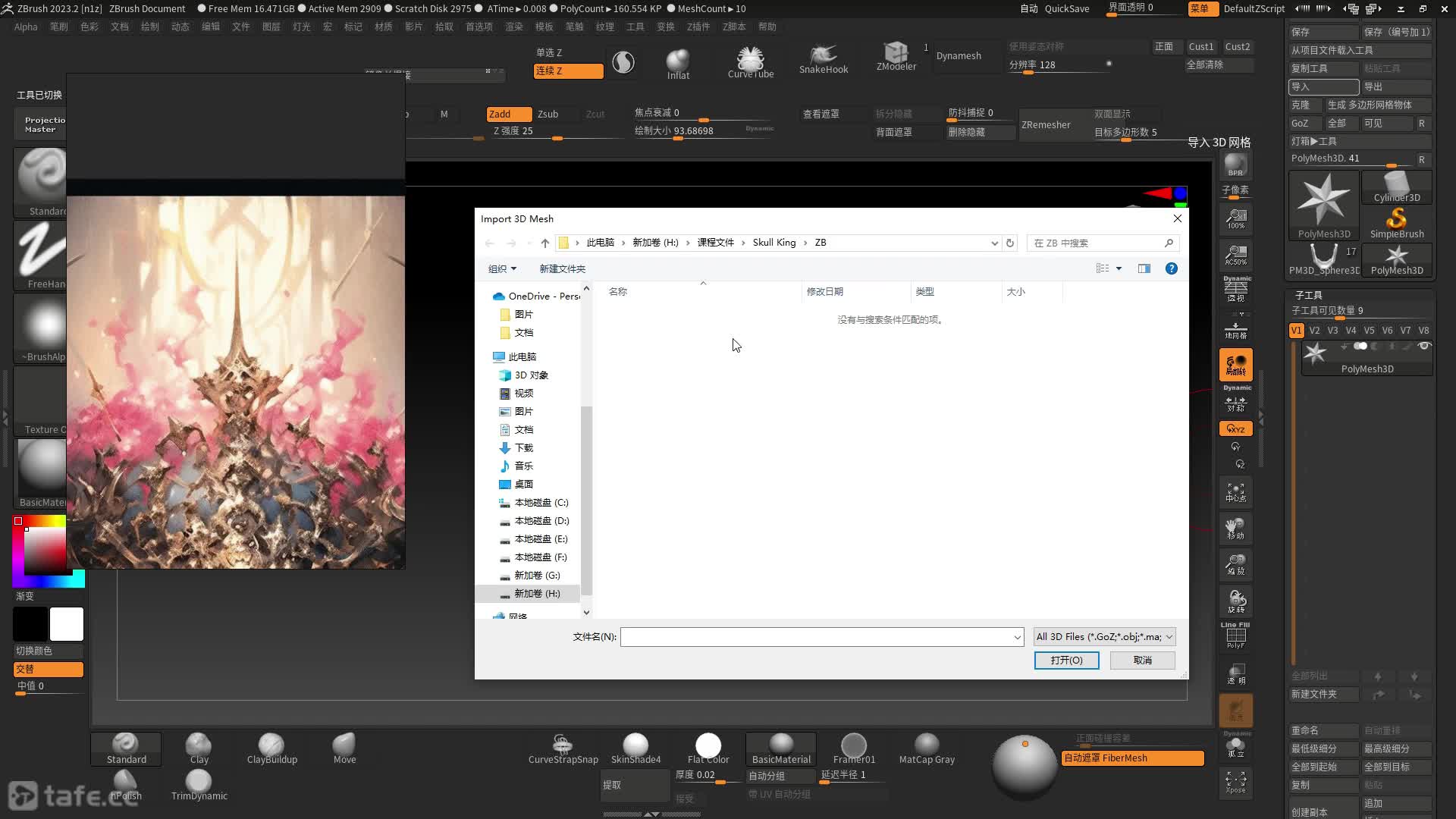Toggle the XYZ rotation button
Screen dimensions: 1456x819
coord(1235,428)
